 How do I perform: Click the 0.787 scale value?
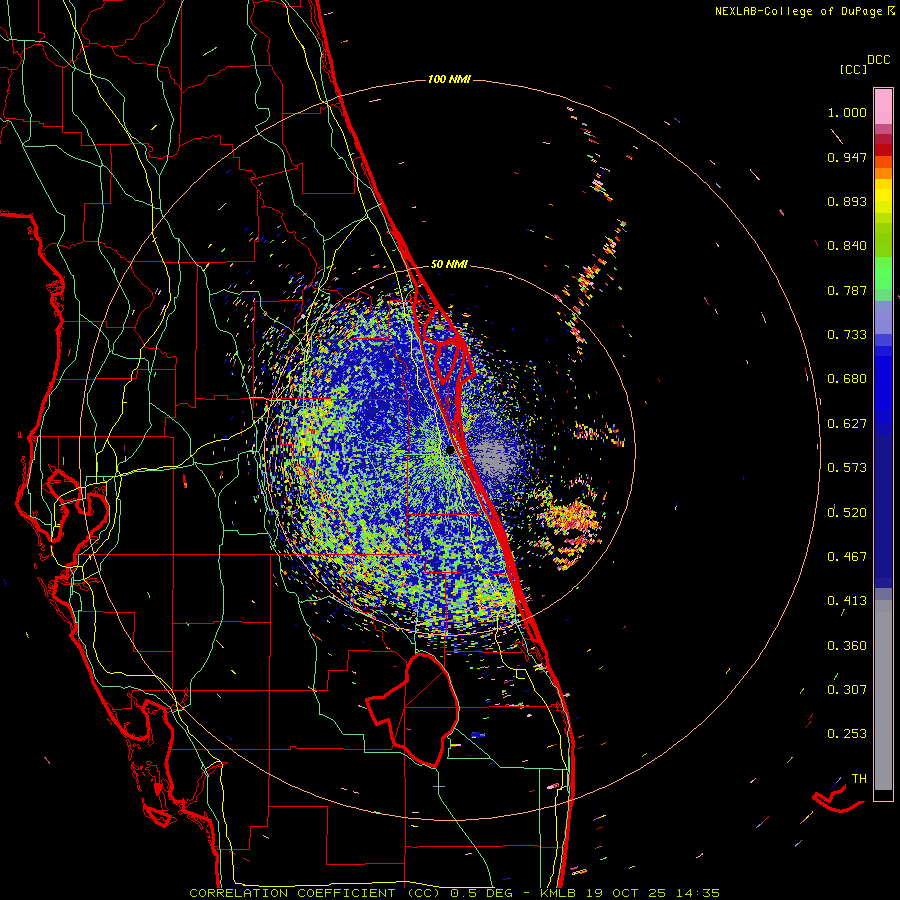[x=847, y=290]
